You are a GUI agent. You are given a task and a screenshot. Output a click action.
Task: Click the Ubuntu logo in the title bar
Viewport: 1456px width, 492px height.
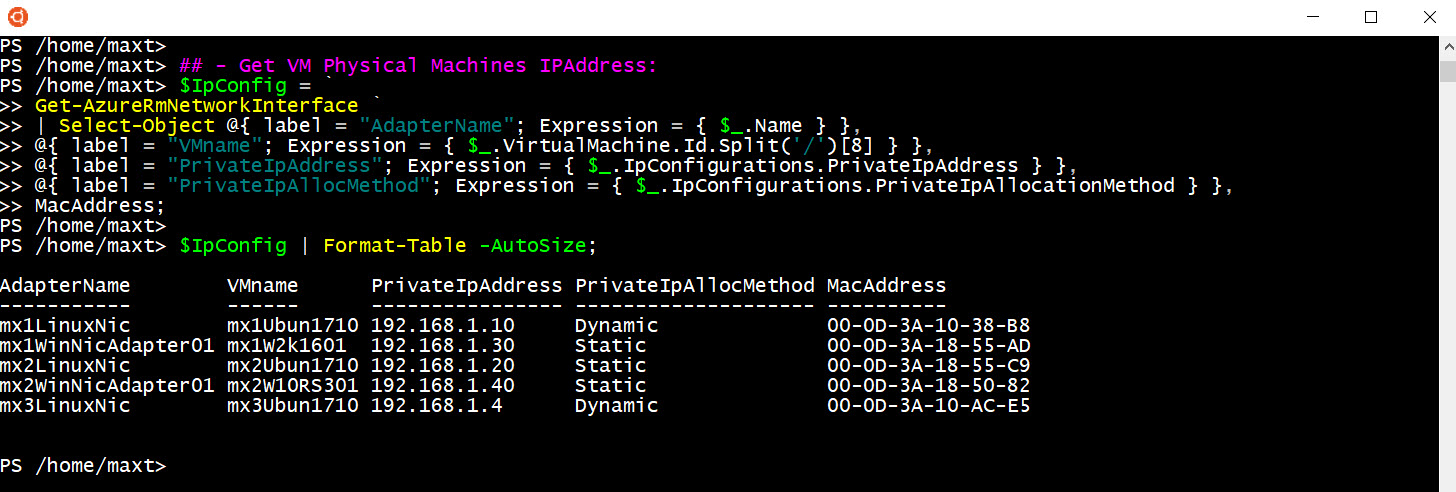pos(18,17)
